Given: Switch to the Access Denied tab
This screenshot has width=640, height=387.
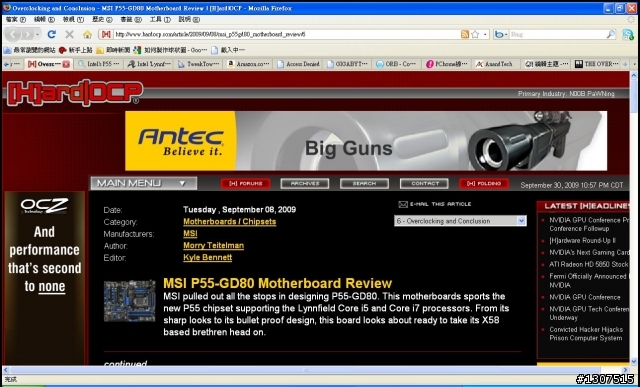Looking at the screenshot, I should tap(298, 64).
